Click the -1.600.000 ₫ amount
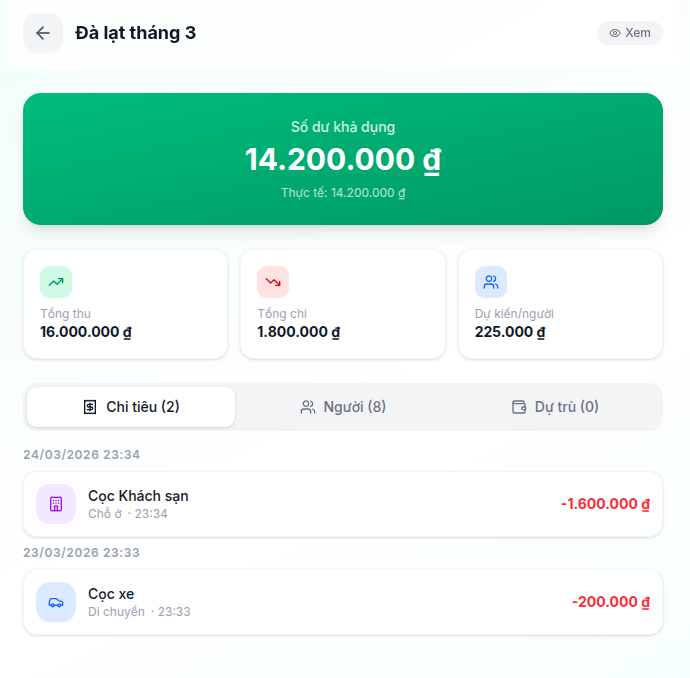The height and width of the screenshot is (678, 690). click(x=605, y=504)
